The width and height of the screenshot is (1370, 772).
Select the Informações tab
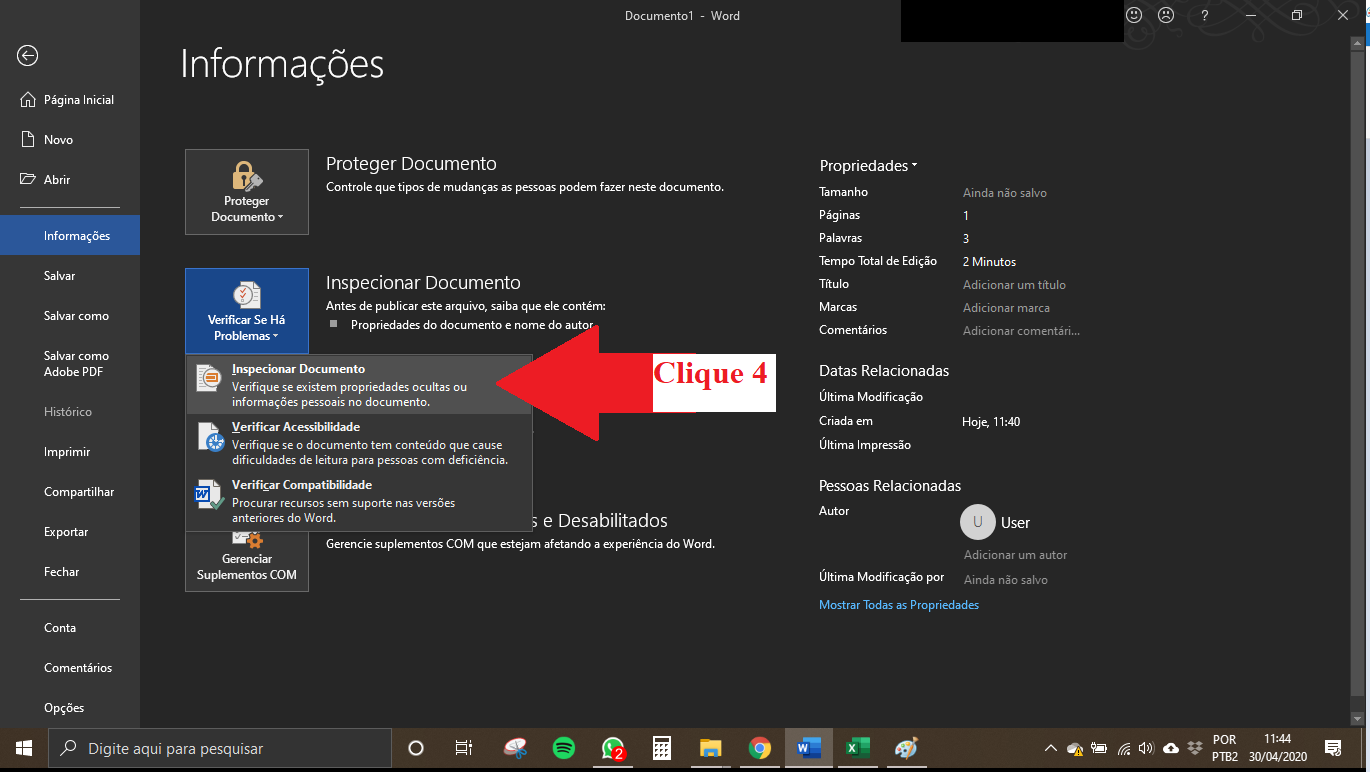(70, 236)
